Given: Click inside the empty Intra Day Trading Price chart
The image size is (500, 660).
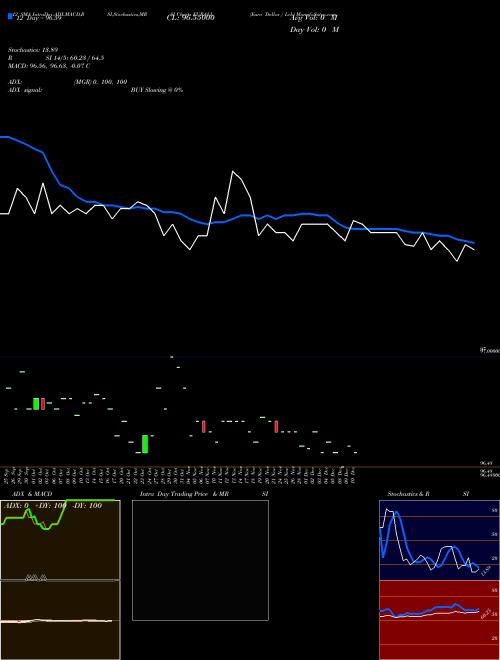Looking at the screenshot, I should click(x=200, y=560).
